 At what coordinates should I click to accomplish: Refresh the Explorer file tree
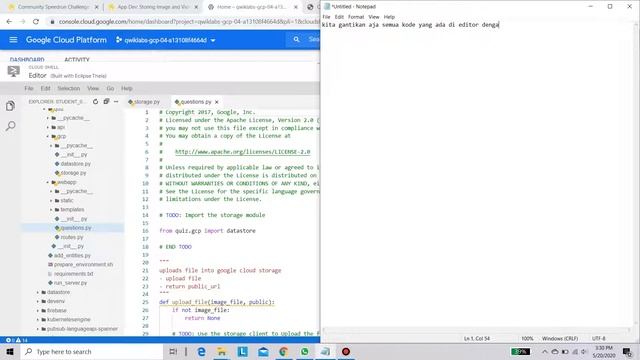coord(96,102)
